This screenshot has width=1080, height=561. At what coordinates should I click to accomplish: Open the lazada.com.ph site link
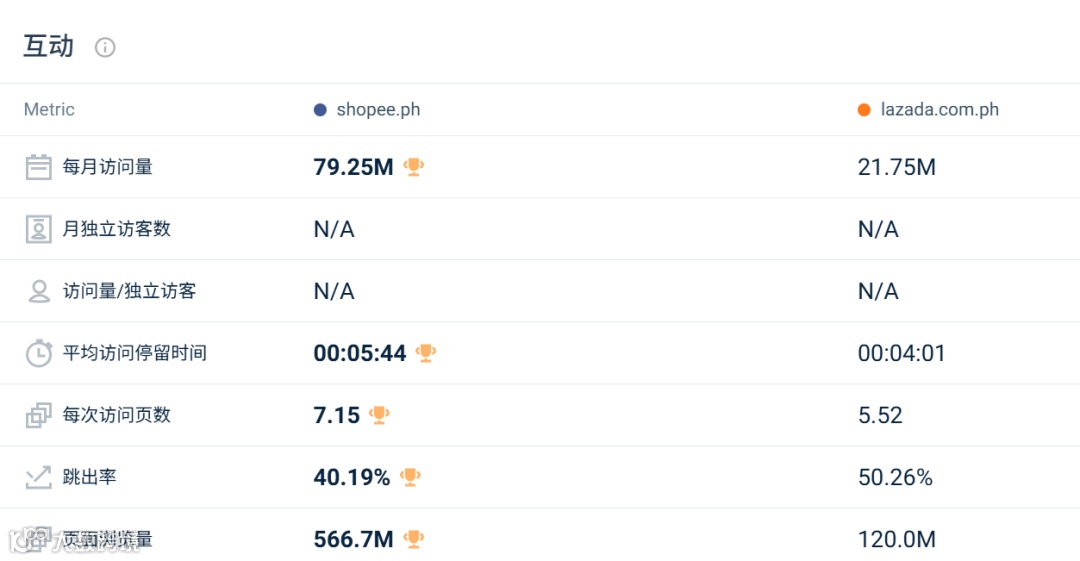[939, 110]
